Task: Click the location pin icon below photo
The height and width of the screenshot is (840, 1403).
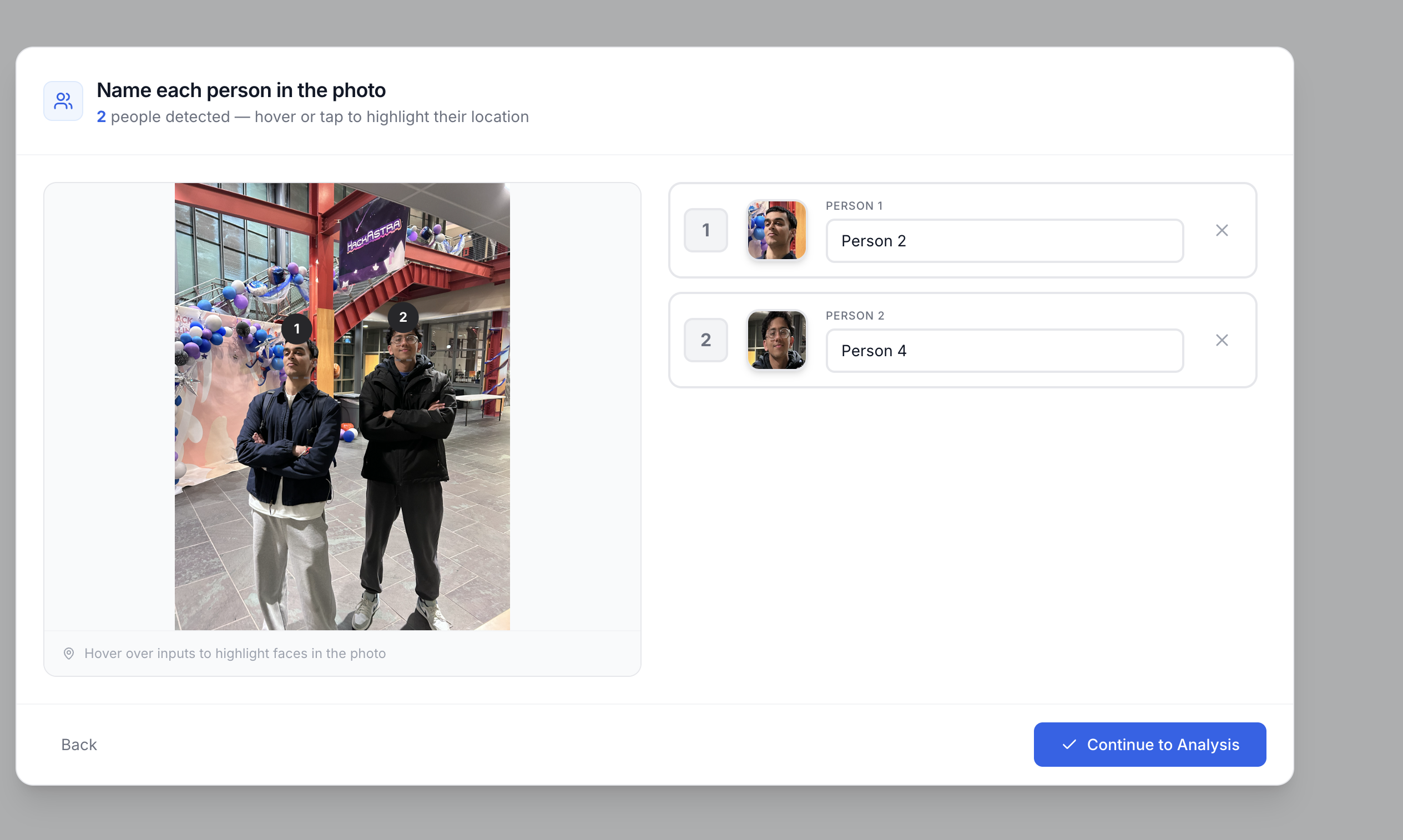Action: point(68,653)
